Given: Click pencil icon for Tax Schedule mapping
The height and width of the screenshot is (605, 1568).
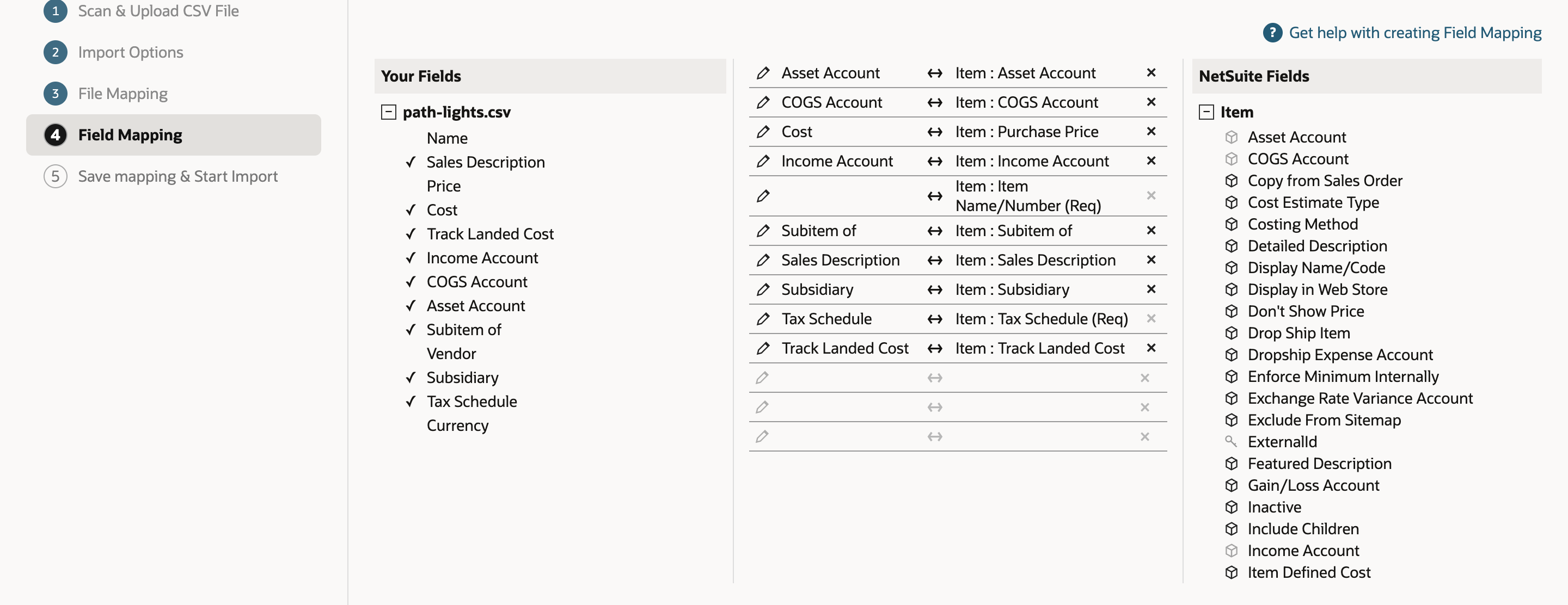Looking at the screenshot, I should [x=763, y=319].
